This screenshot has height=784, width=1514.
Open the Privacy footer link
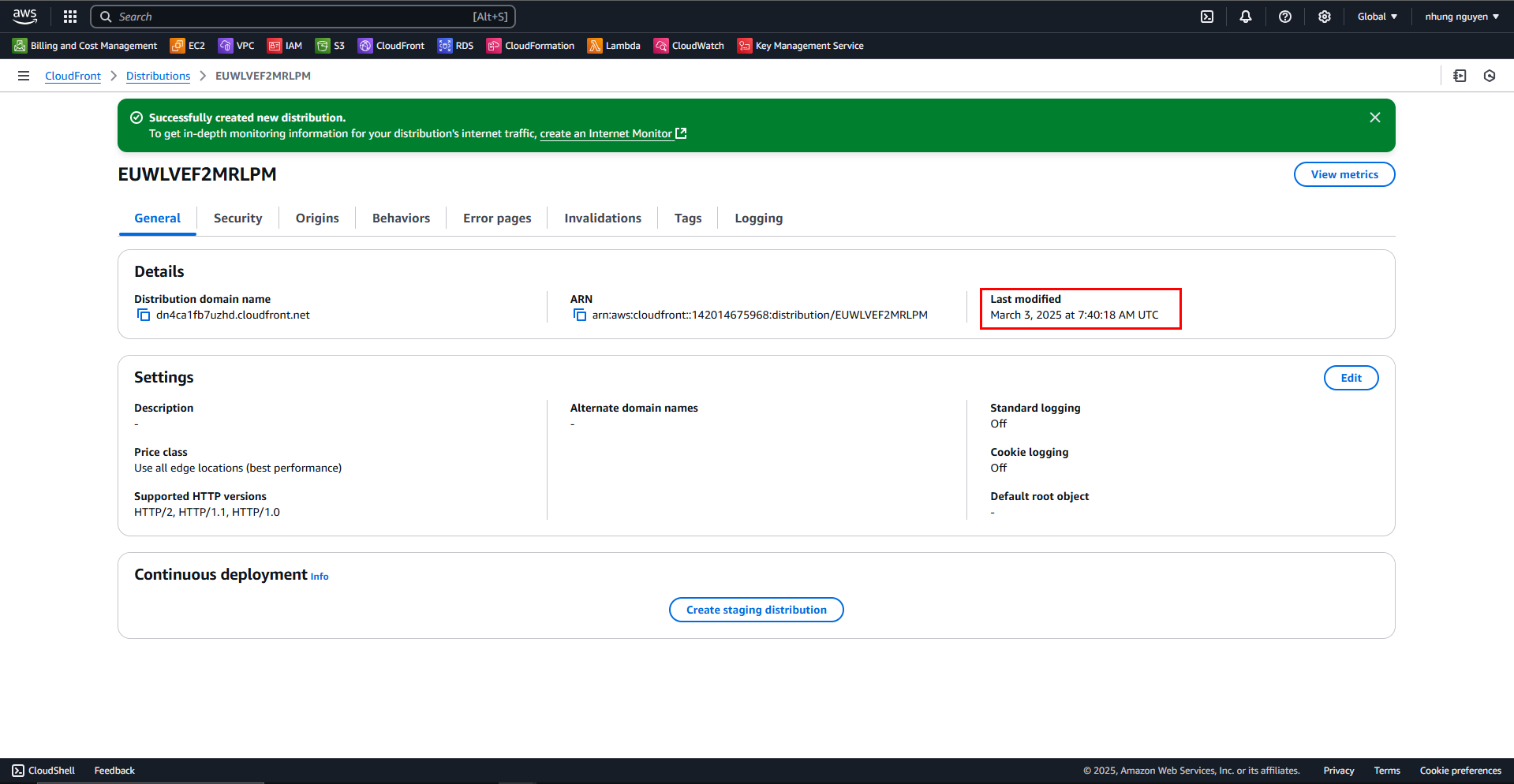[1339, 771]
